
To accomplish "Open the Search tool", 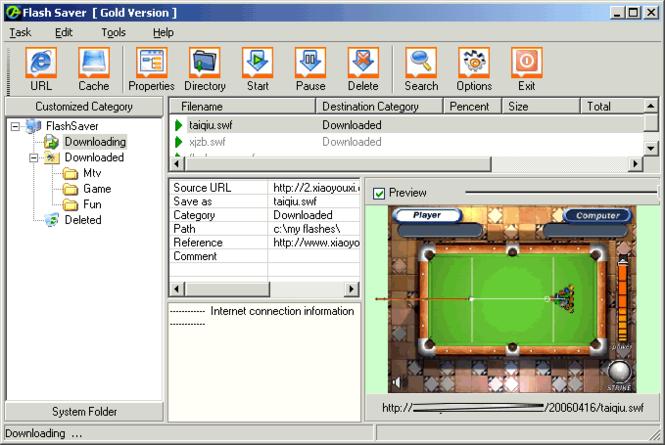I will click(421, 70).
